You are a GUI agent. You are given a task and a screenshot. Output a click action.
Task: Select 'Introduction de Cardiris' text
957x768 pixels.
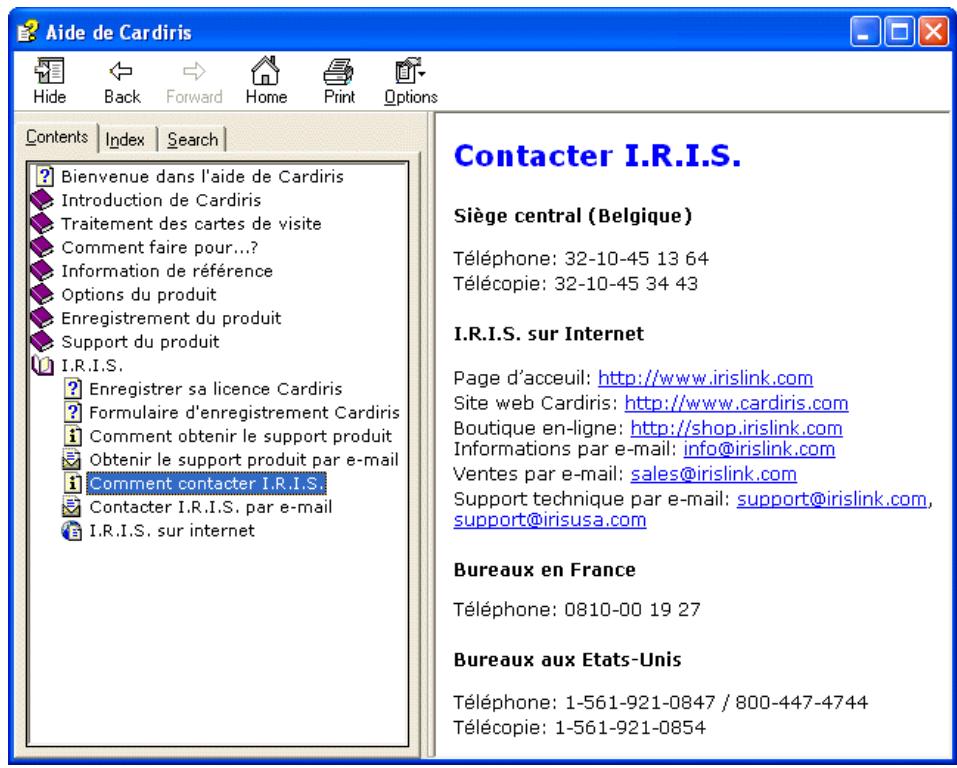point(161,200)
